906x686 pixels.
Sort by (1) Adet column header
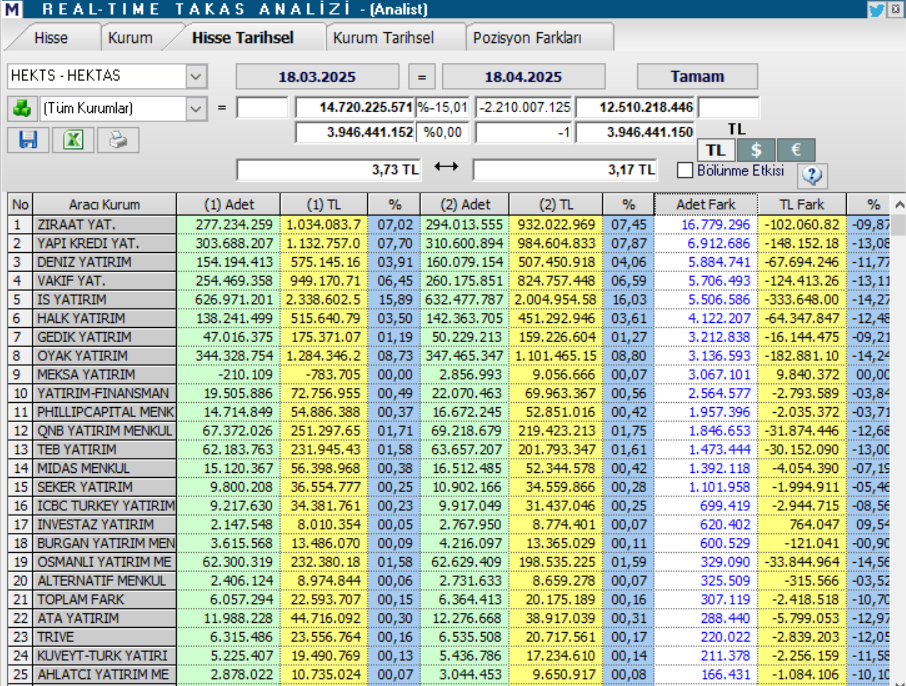pos(229,205)
